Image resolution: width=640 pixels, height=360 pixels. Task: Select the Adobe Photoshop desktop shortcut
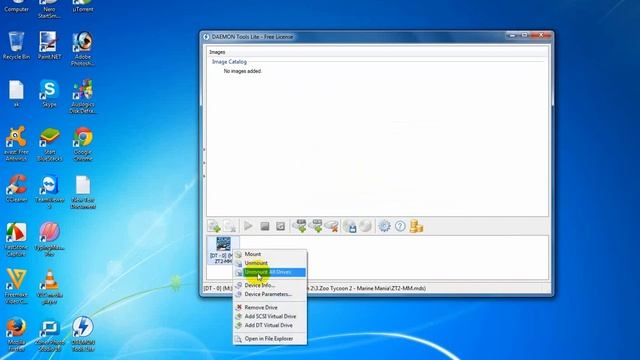(x=83, y=49)
